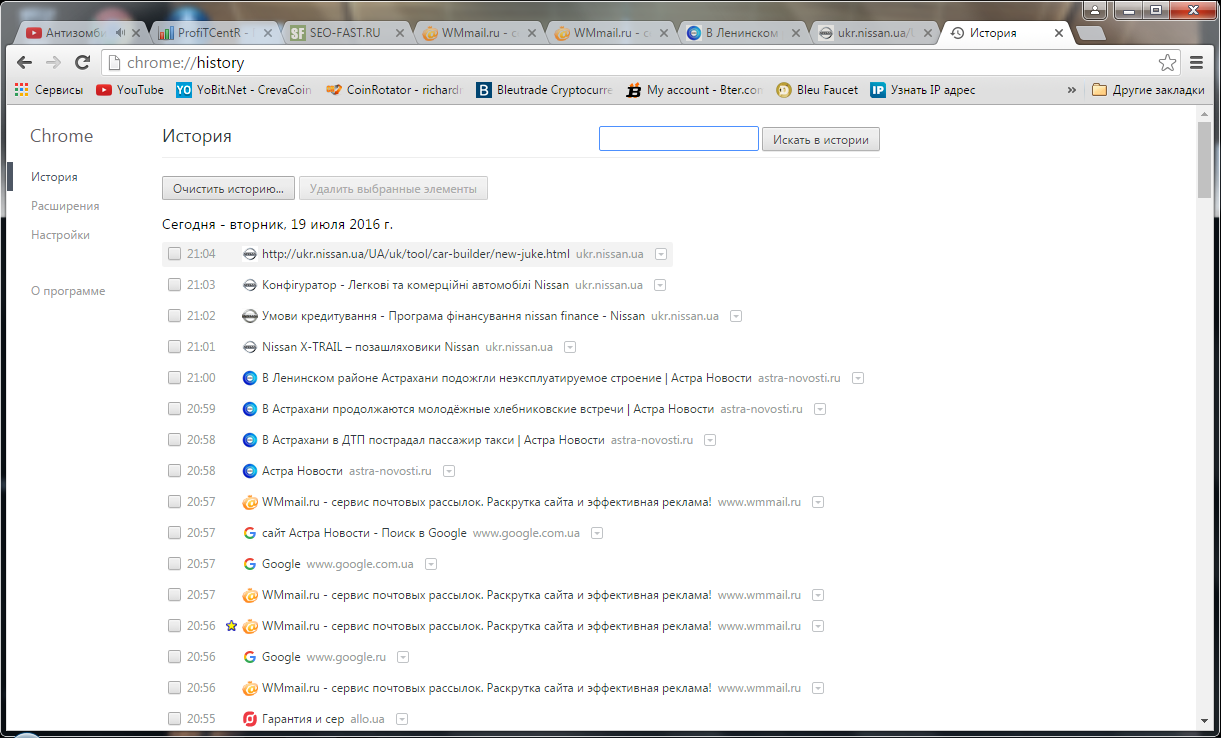Click the Искать в истории button
1221x738 pixels.
(x=821, y=139)
